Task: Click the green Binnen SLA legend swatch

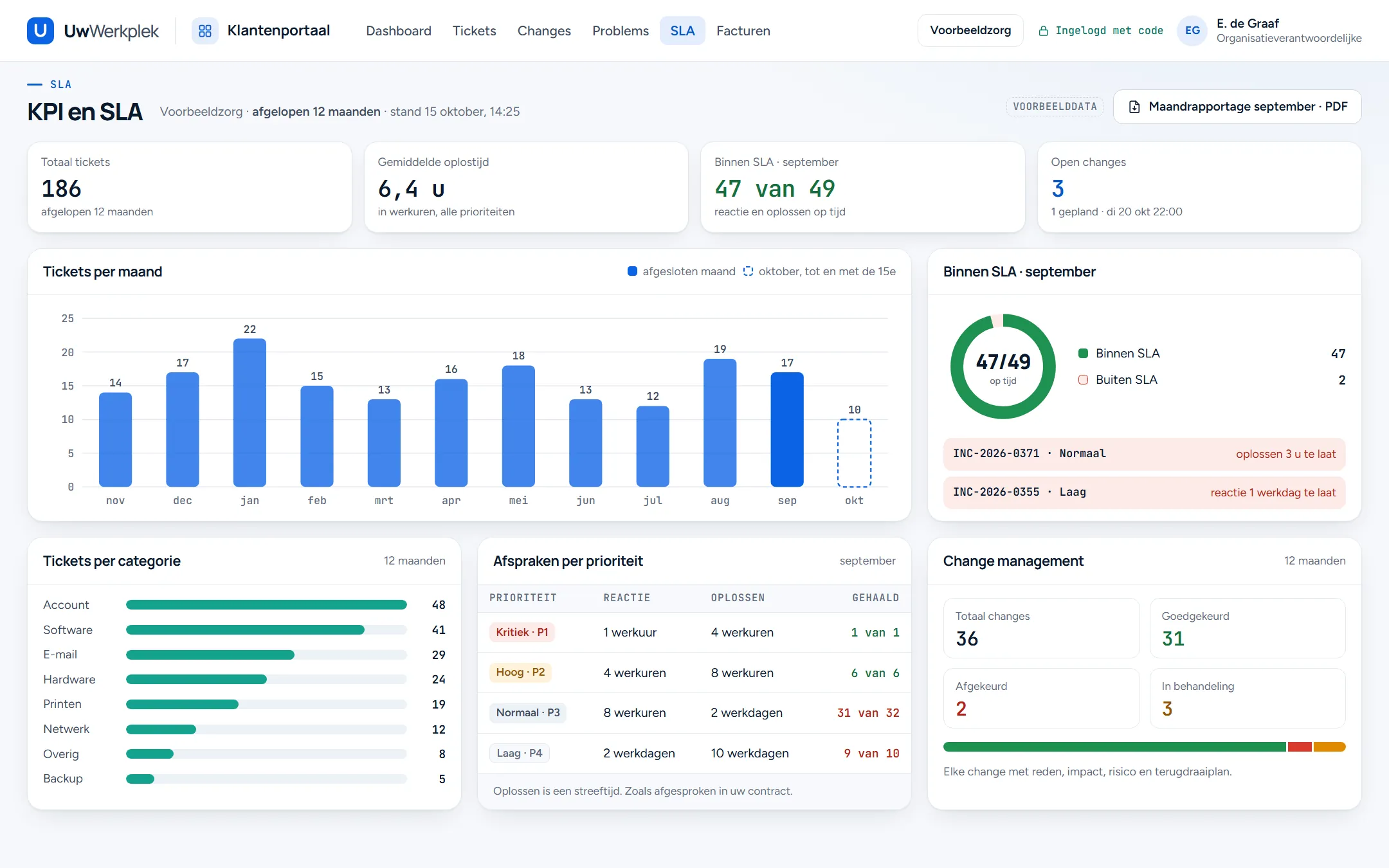Action: pyautogui.click(x=1083, y=353)
